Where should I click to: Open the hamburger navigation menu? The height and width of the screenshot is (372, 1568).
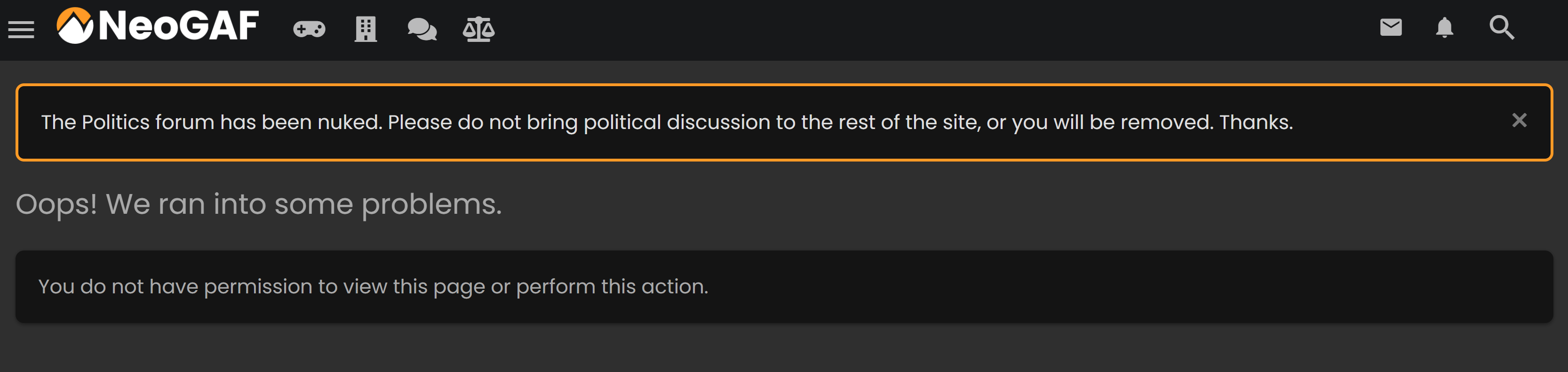[21, 29]
